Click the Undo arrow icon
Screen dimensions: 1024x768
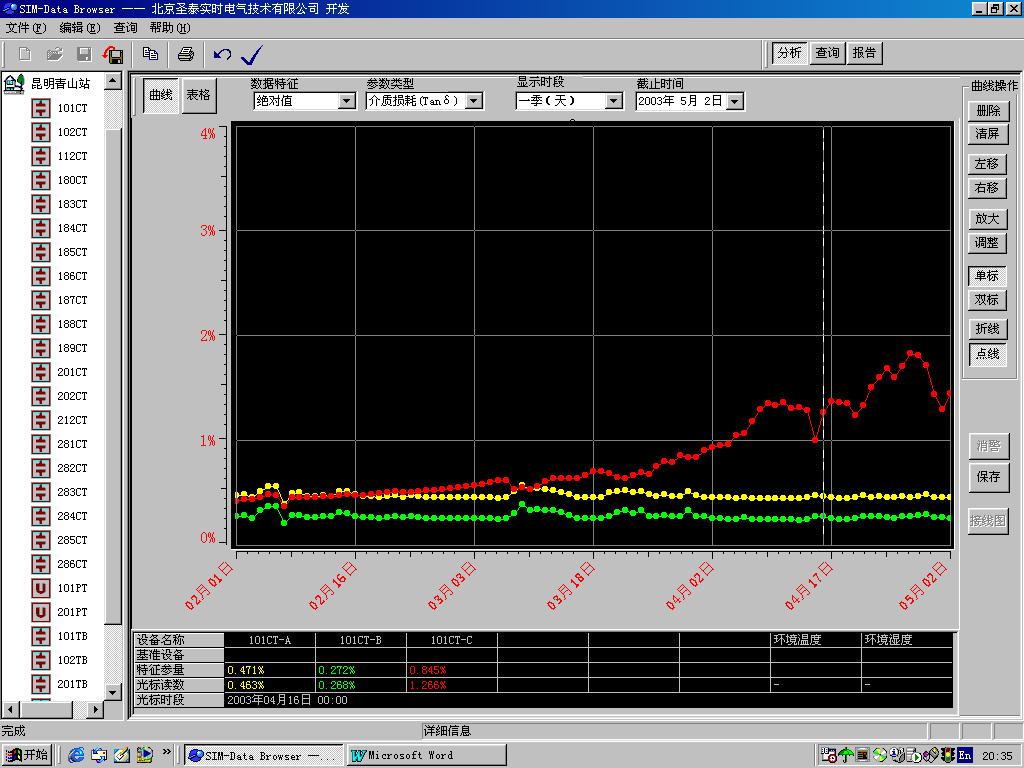click(222, 54)
